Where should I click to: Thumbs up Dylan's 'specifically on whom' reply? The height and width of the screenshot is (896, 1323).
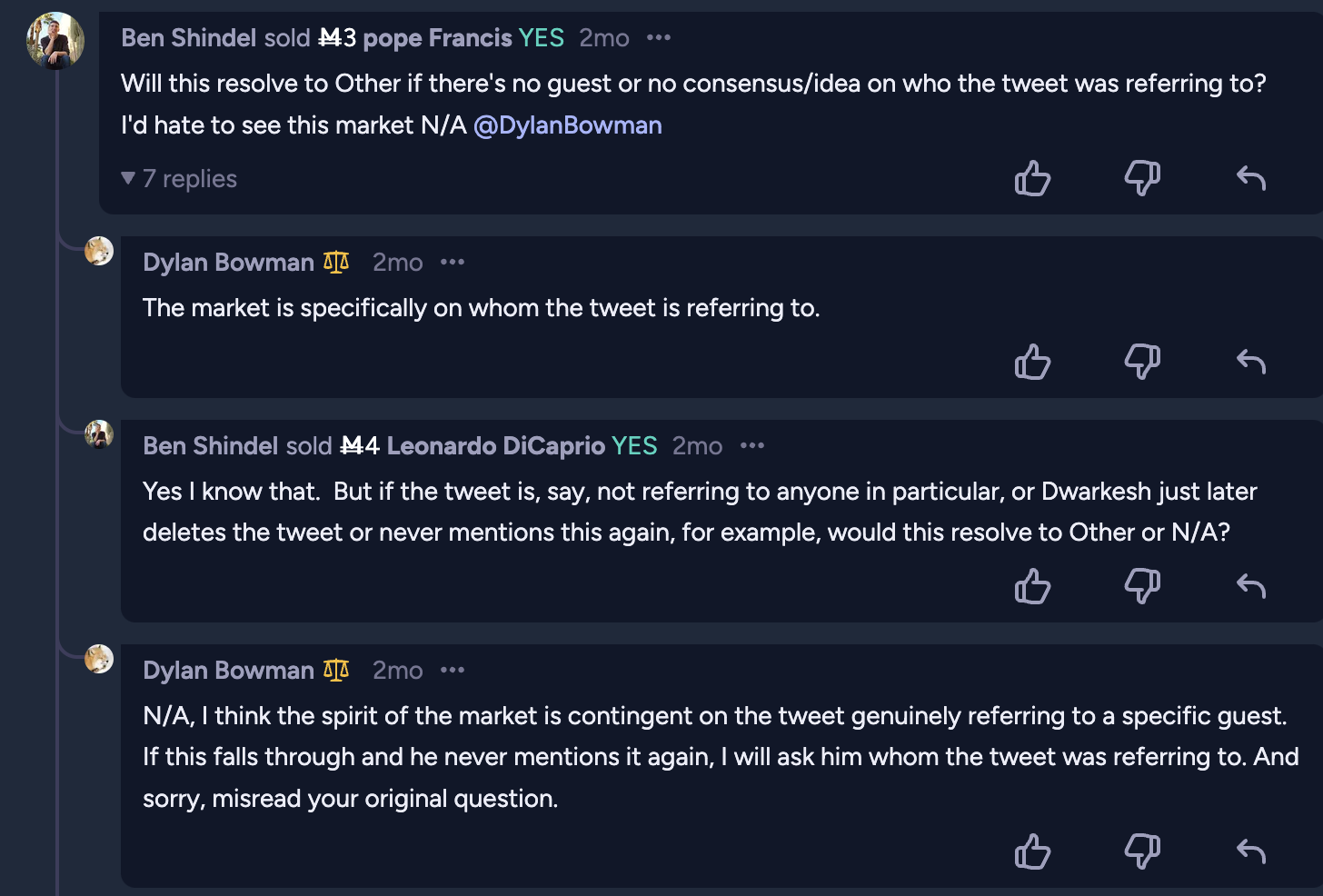(1032, 362)
